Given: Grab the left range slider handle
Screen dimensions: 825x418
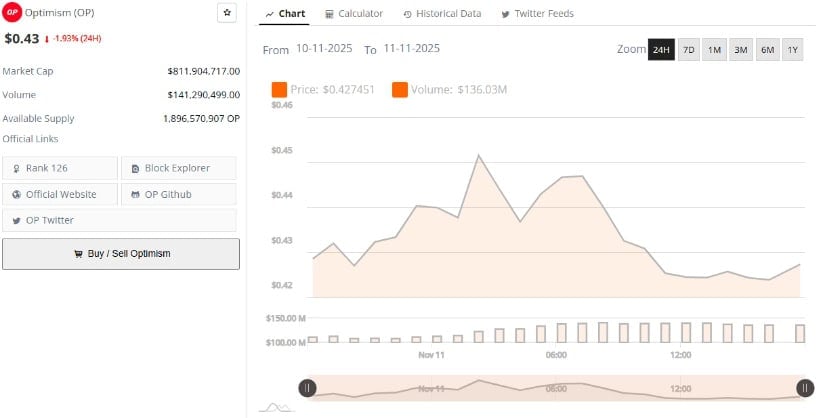Looking at the screenshot, I should 308,388.
